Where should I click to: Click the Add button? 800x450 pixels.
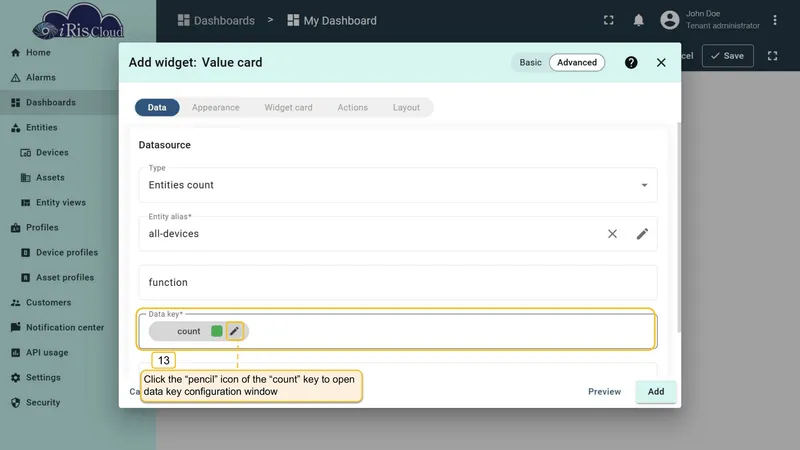(656, 391)
